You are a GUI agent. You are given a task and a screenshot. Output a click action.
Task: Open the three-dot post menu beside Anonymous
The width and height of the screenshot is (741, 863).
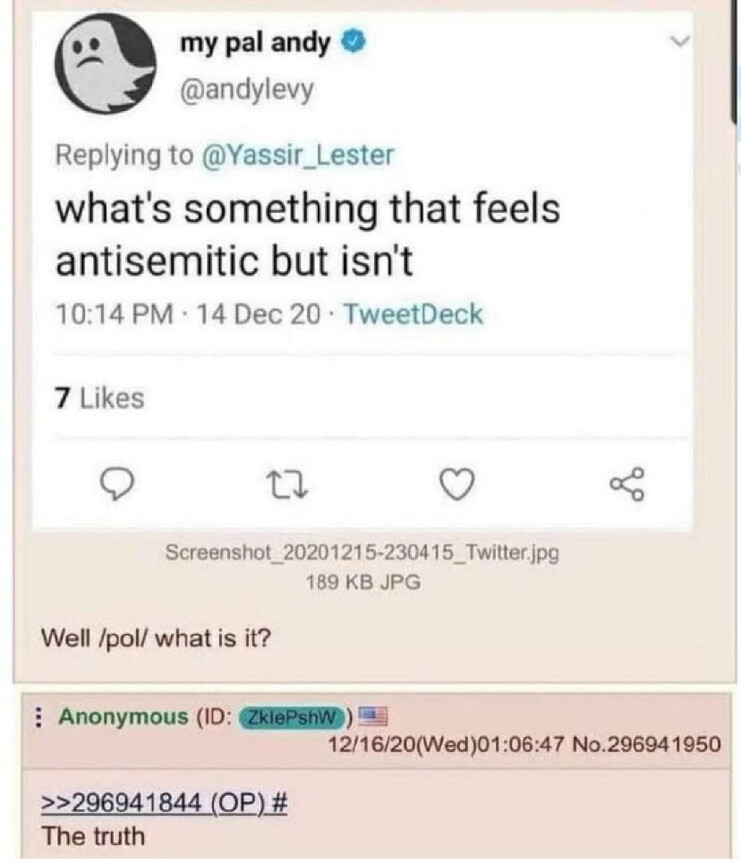(x=37, y=717)
